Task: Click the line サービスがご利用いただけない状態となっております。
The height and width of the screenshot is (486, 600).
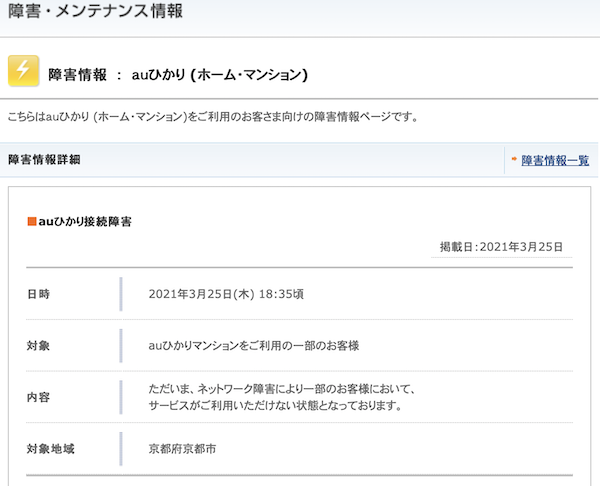Action: pos(275,405)
